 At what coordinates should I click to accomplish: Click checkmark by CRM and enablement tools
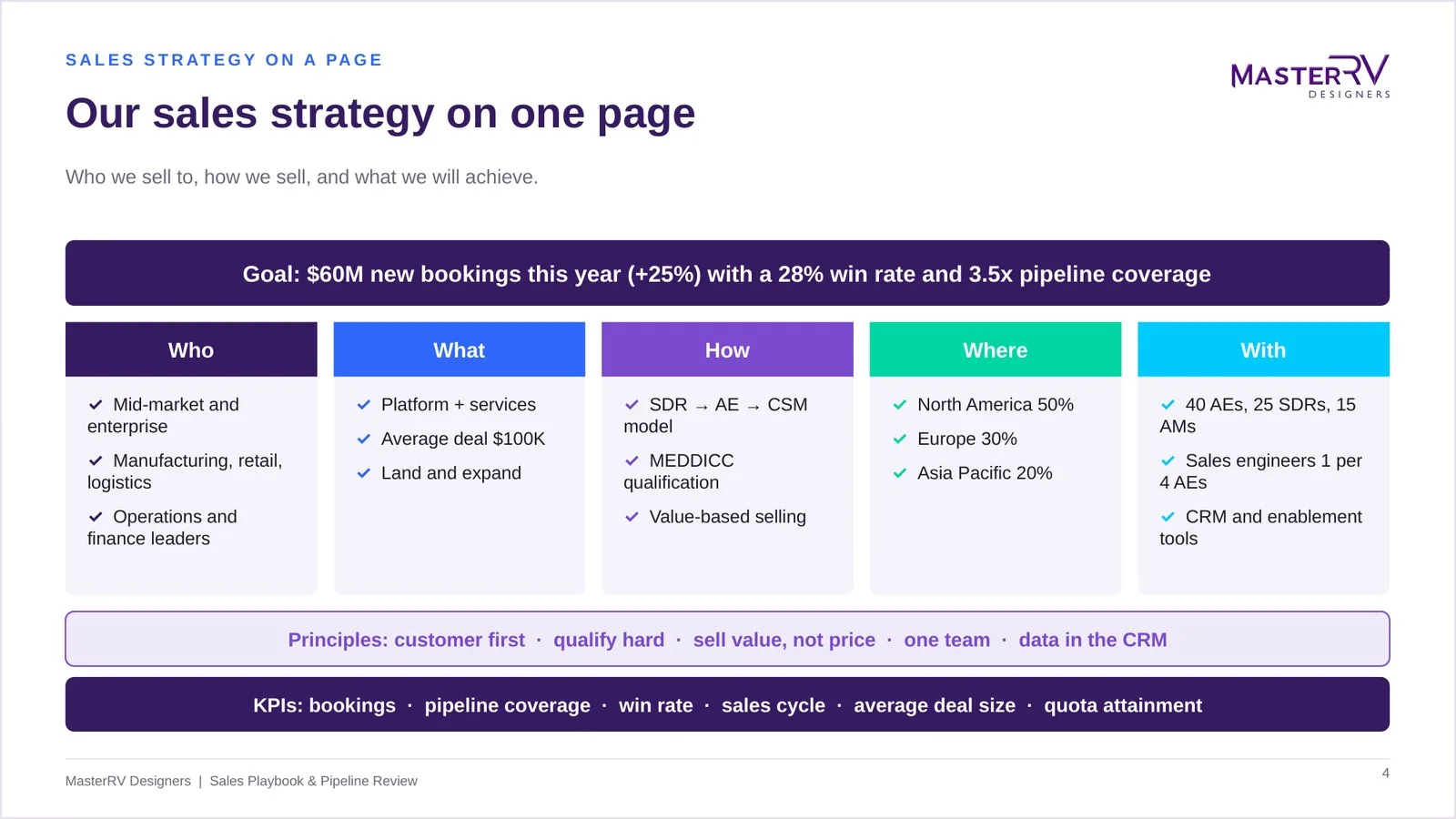pos(1168,517)
